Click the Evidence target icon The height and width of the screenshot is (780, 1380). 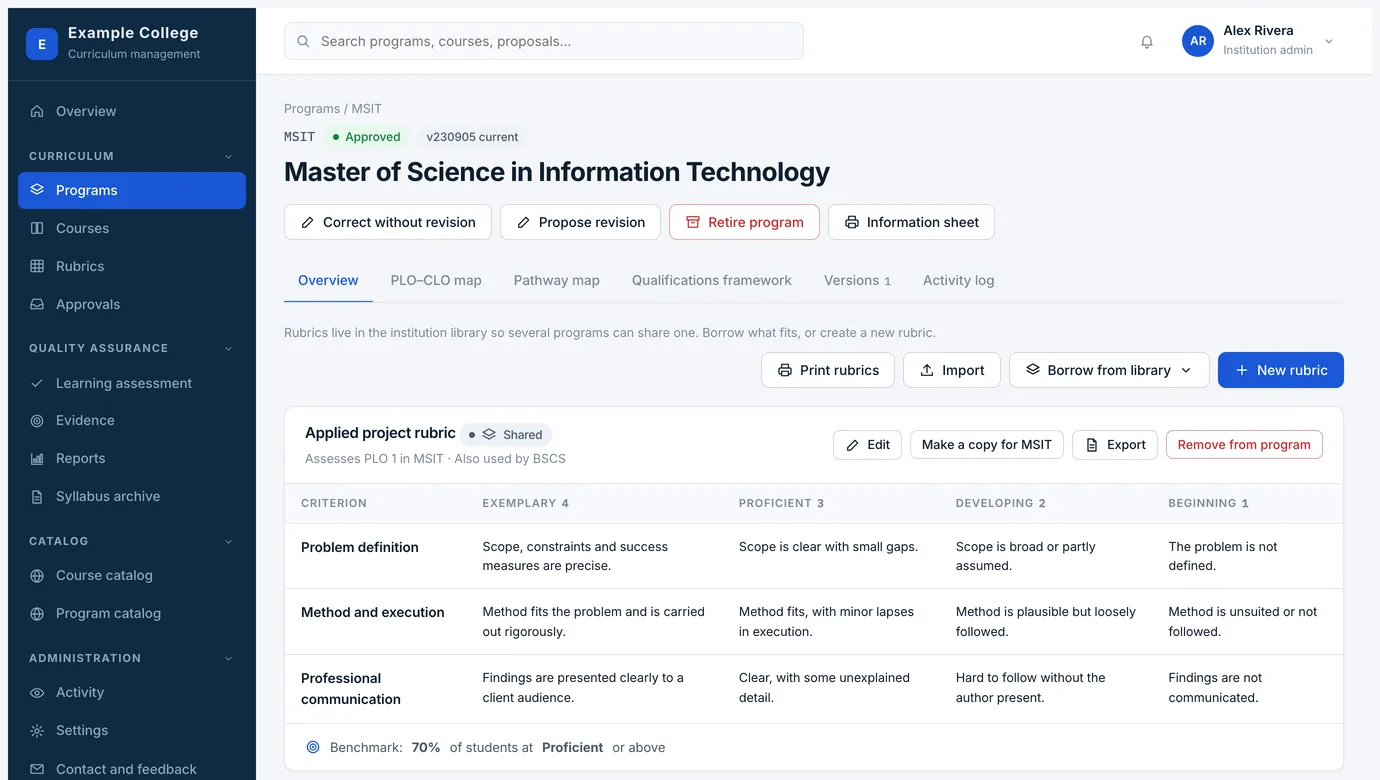coord(37,421)
